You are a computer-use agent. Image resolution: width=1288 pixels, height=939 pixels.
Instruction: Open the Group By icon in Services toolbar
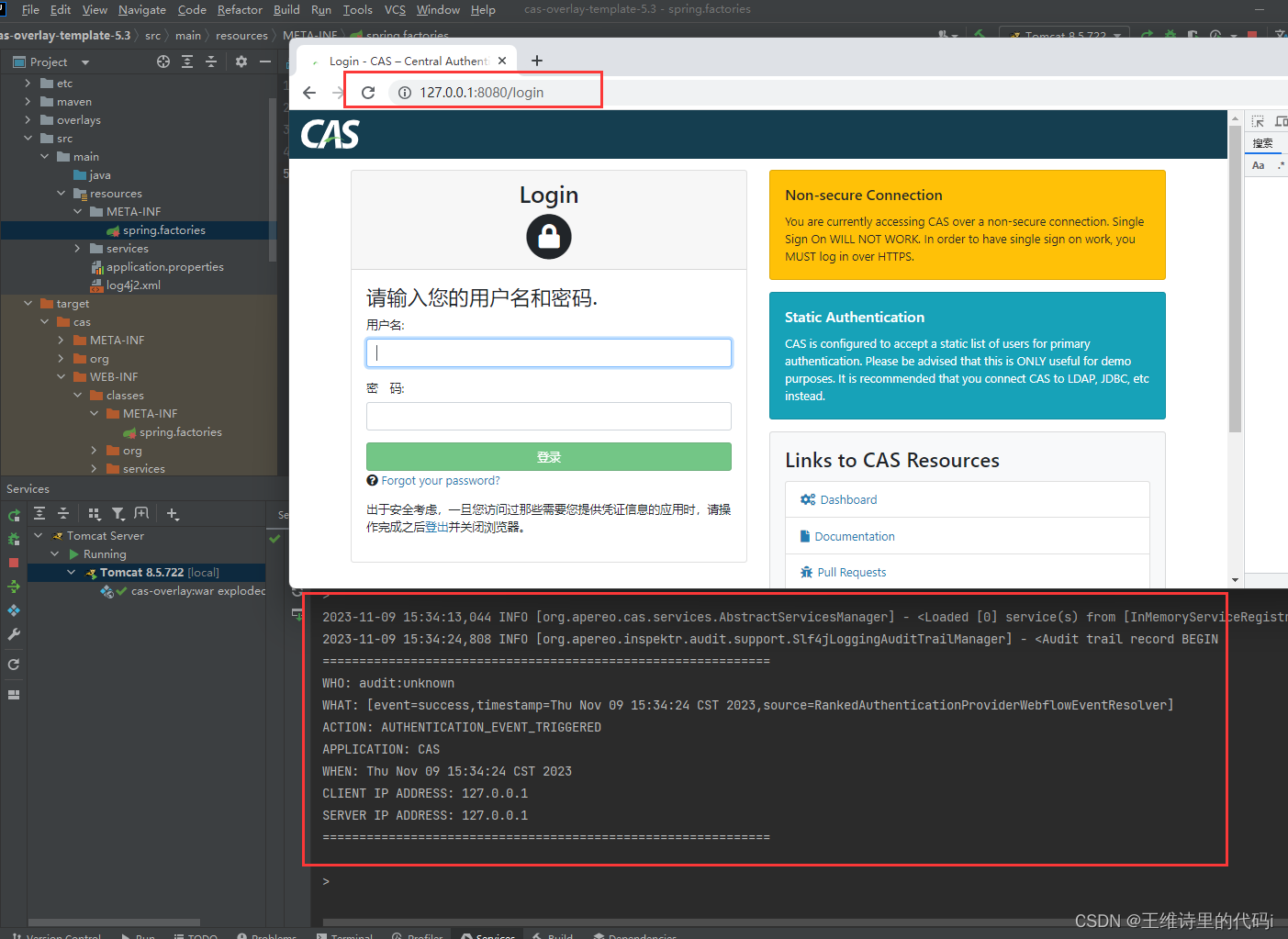coord(95,514)
